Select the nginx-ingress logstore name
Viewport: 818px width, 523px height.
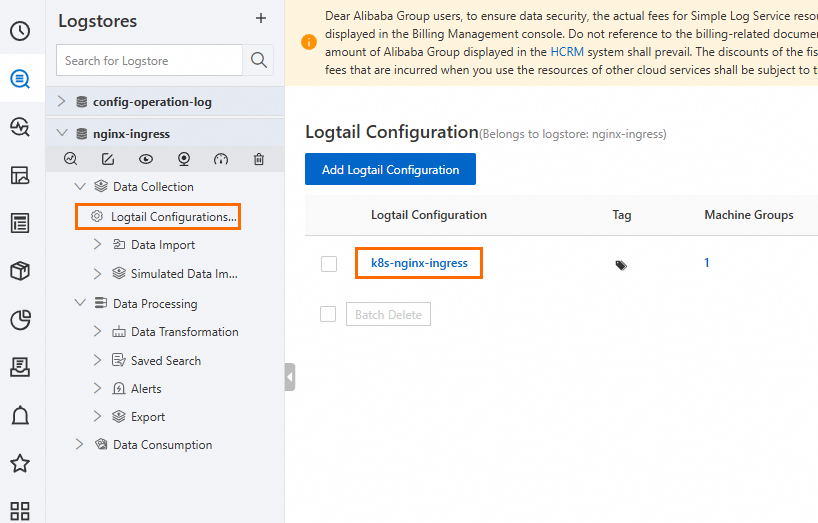pyautogui.click(x=131, y=134)
